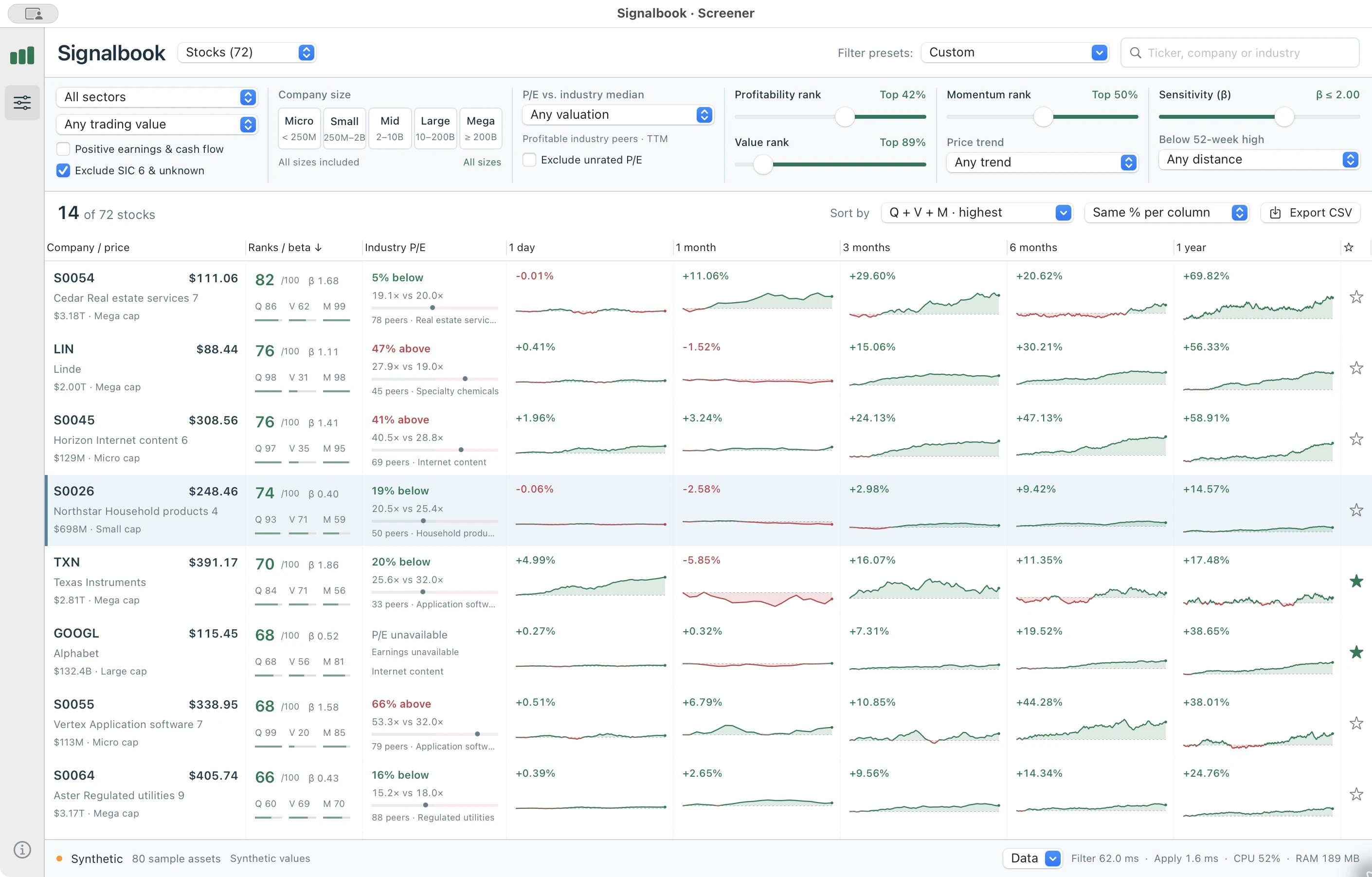
Task: Check Exclude unrated P/E
Action: coord(529,160)
